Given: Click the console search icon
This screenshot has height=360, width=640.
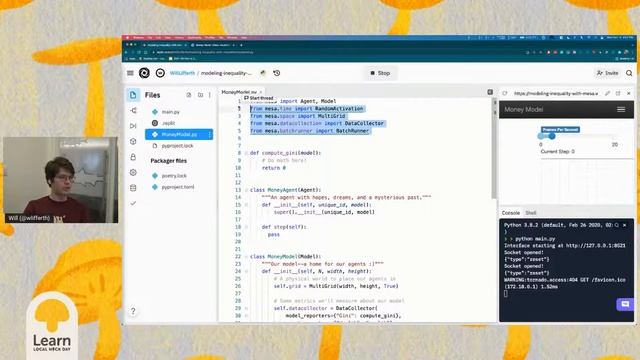Looking at the screenshot, I should 617,225.
